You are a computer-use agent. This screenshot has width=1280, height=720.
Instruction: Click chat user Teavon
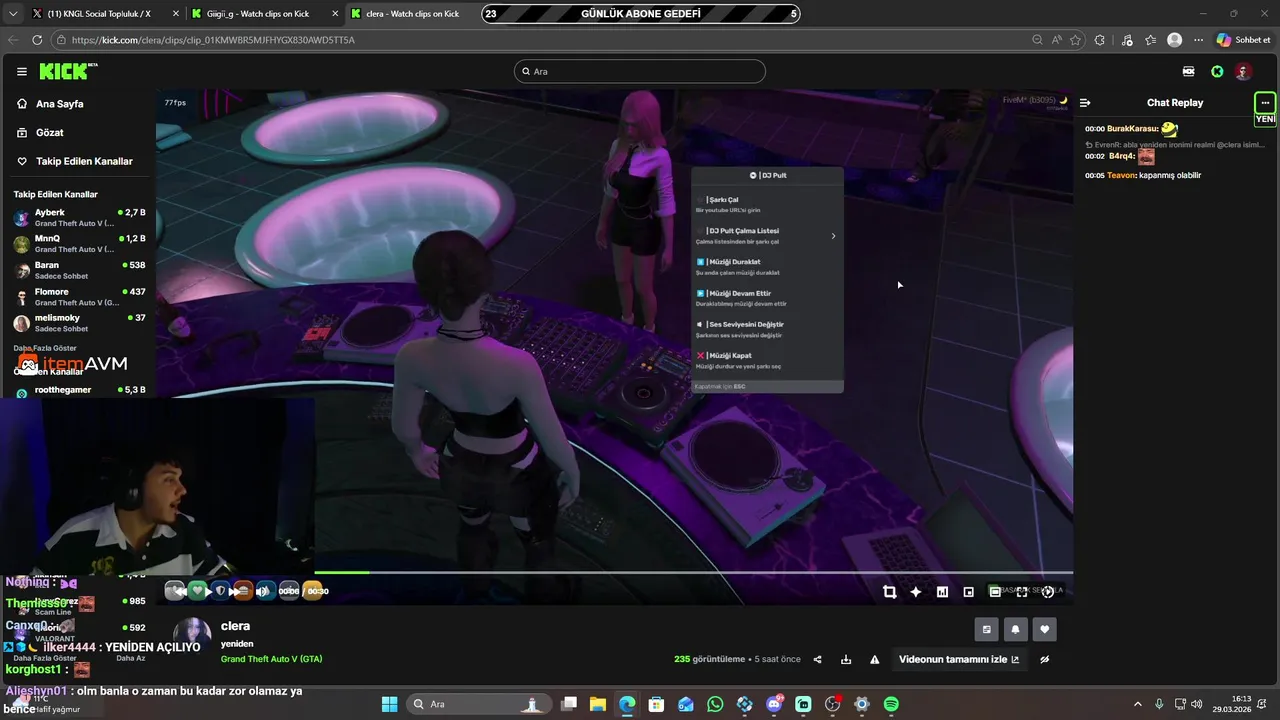[1121, 175]
